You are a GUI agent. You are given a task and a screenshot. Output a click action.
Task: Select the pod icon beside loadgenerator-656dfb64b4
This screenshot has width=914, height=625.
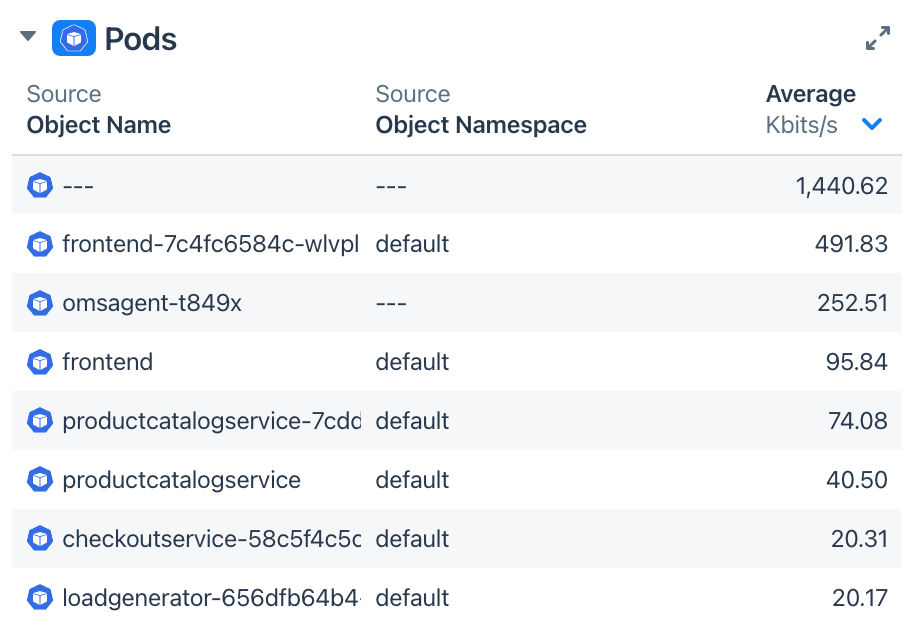(x=39, y=597)
